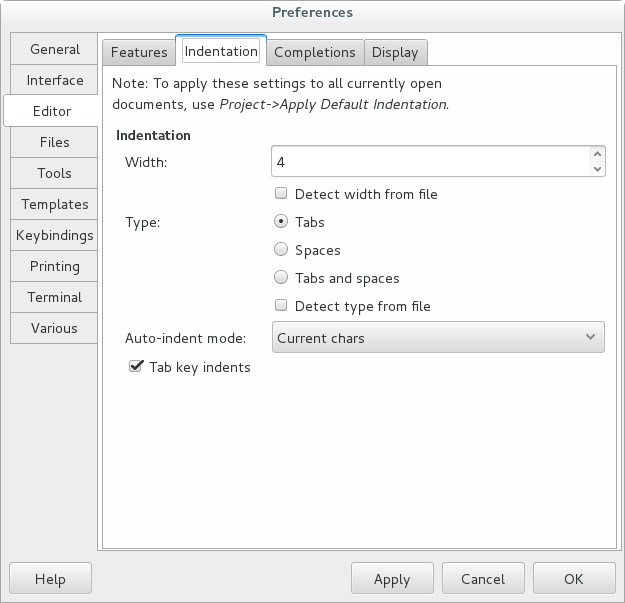Viewport: 625px width, 603px height.
Task: Increase the indentation width with up arrow
Action: pyautogui.click(x=598, y=154)
